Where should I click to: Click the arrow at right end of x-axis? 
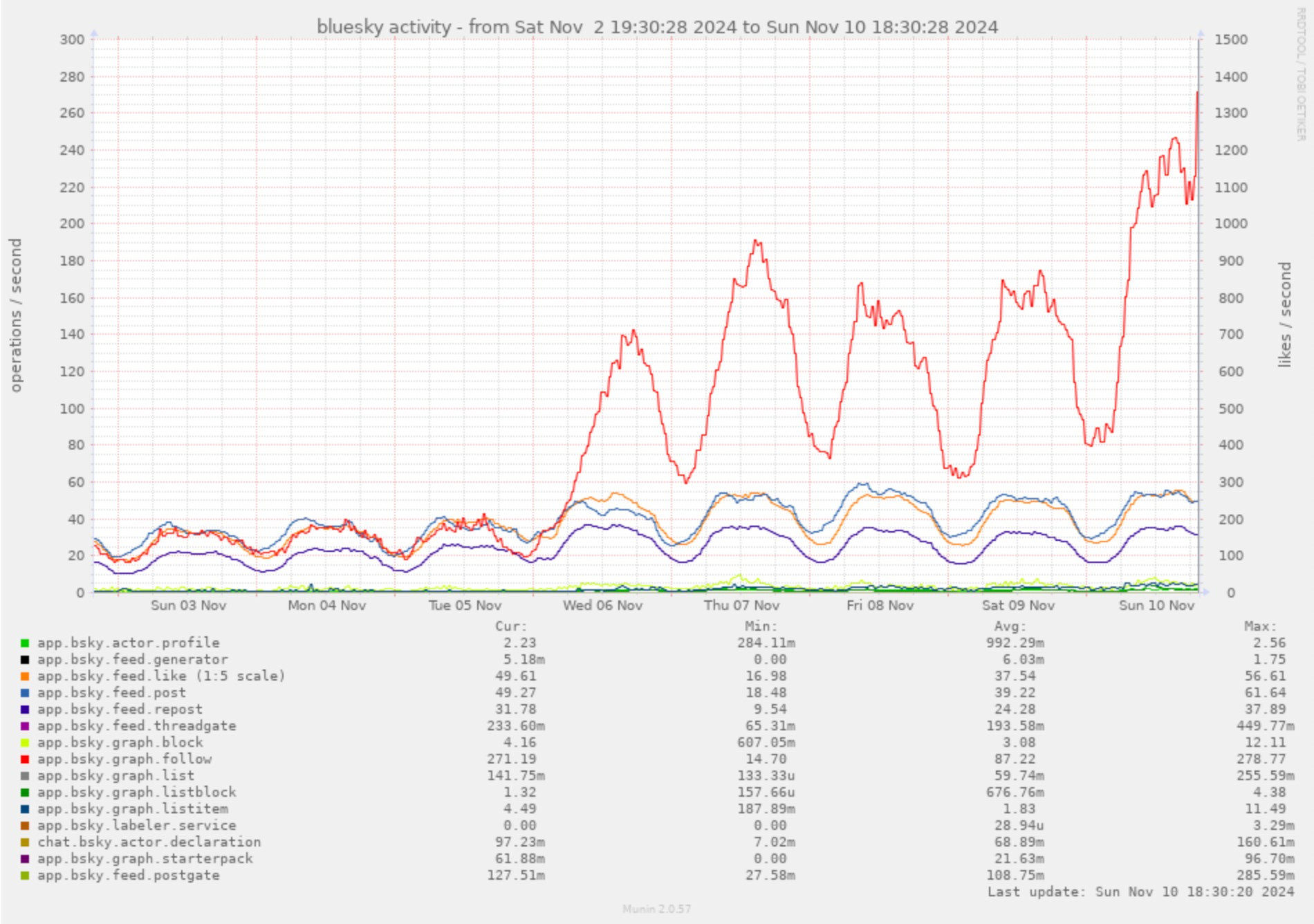(x=1206, y=591)
